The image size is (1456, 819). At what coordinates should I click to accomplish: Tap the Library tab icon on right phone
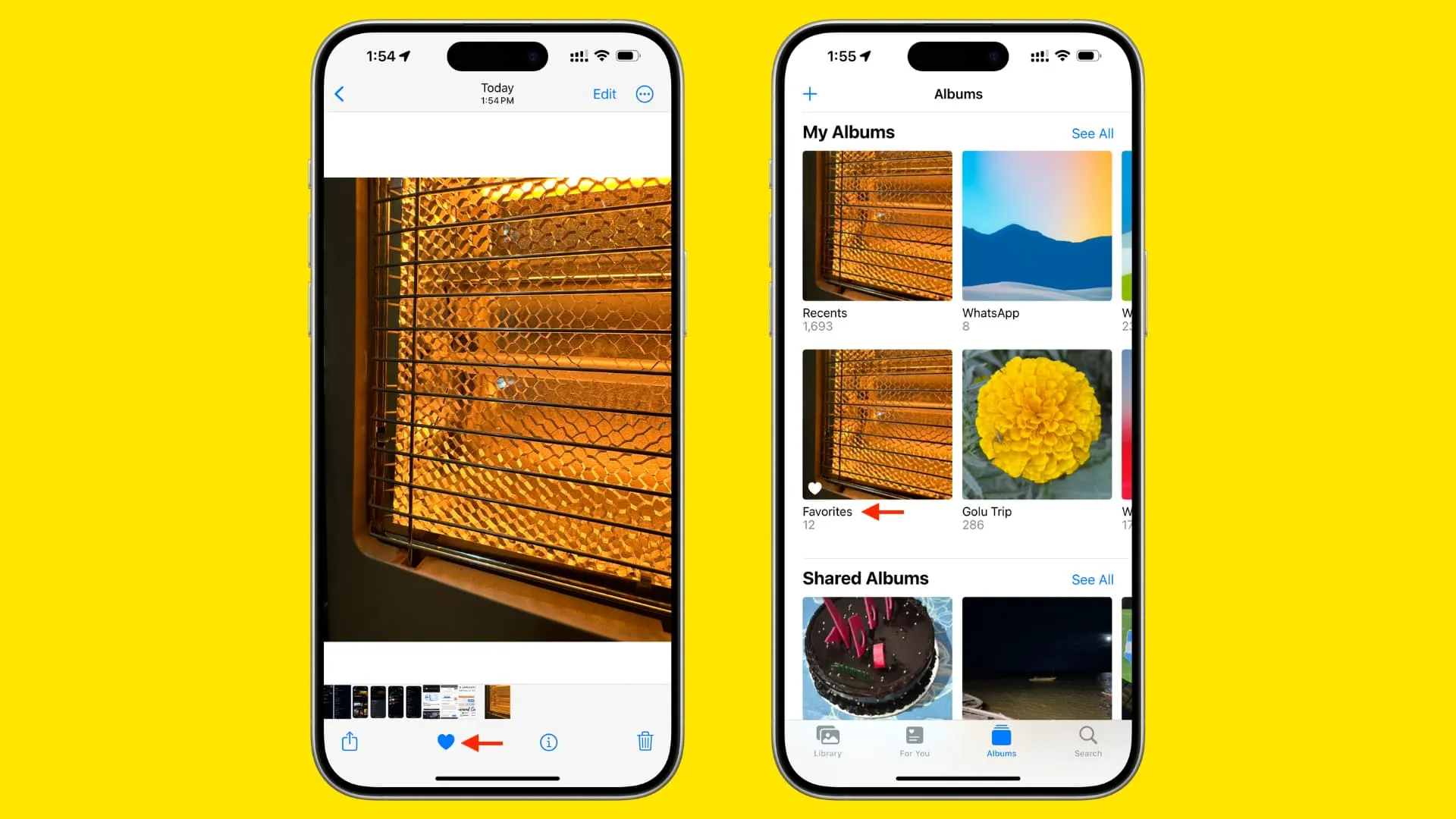pos(828,740)
